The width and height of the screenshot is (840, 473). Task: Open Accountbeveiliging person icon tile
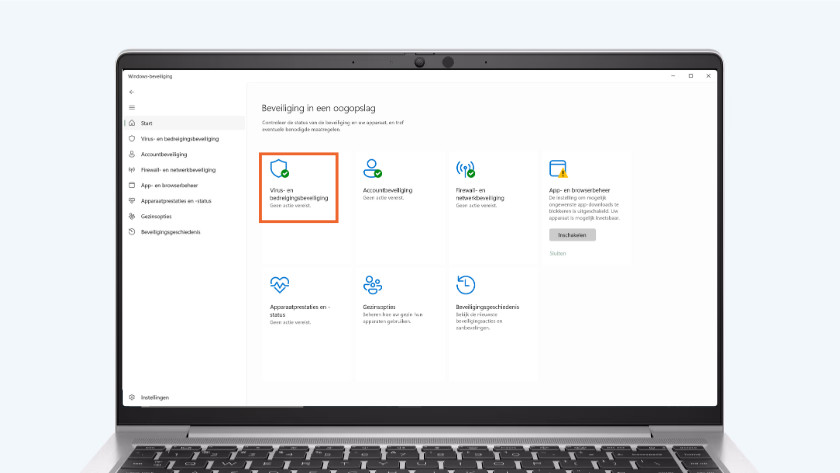tap(373, 168)
